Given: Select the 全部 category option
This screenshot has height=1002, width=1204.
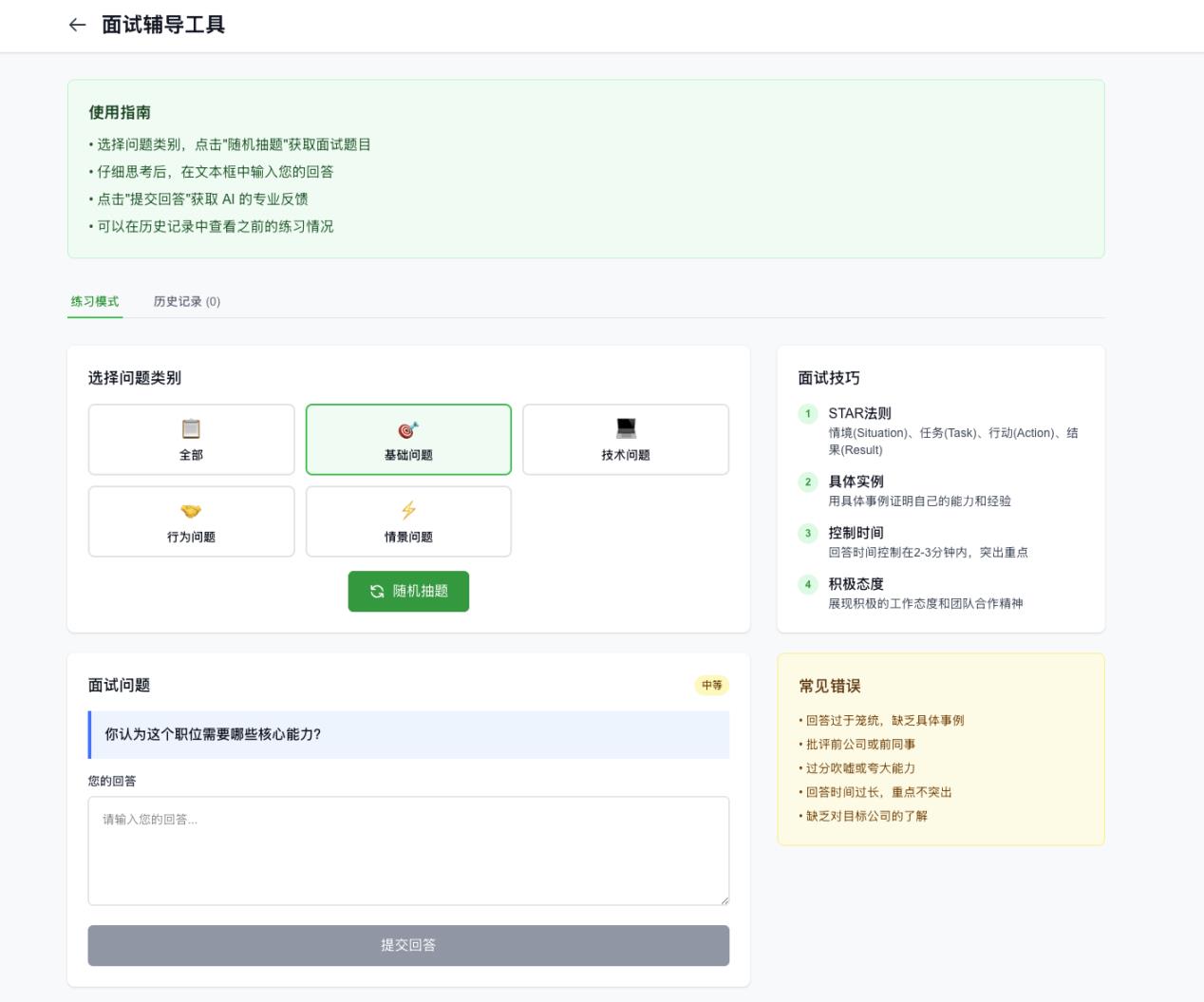Looking at the screenshot, I should pyautogui.click(x=191, y=440).
